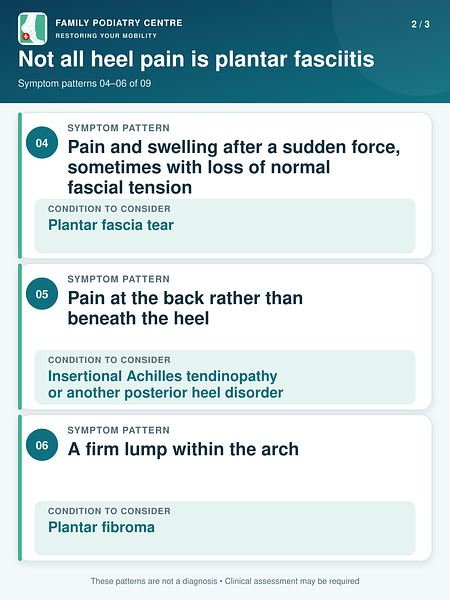Click the footer clinical assessment disclaimer
Image resolution: width=450 pixels, height=600 pixels.
[x=225, y=581]
